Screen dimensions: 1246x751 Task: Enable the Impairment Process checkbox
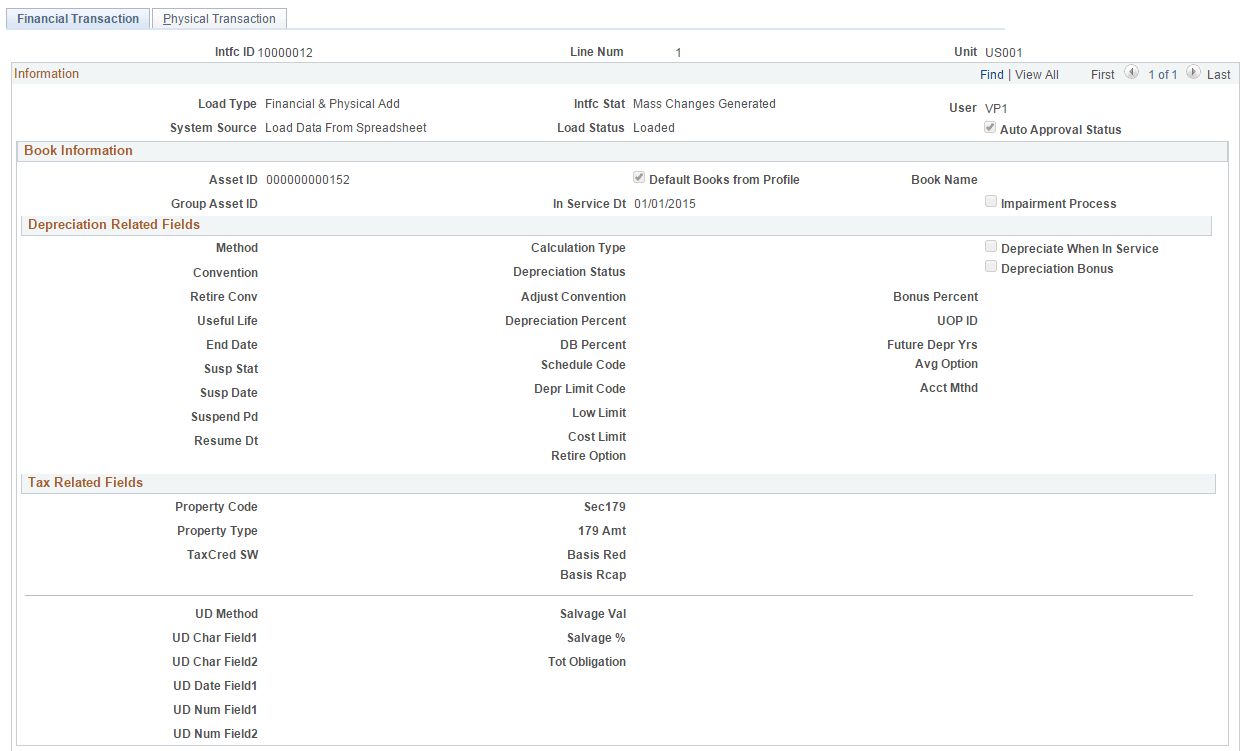(991, 201)
